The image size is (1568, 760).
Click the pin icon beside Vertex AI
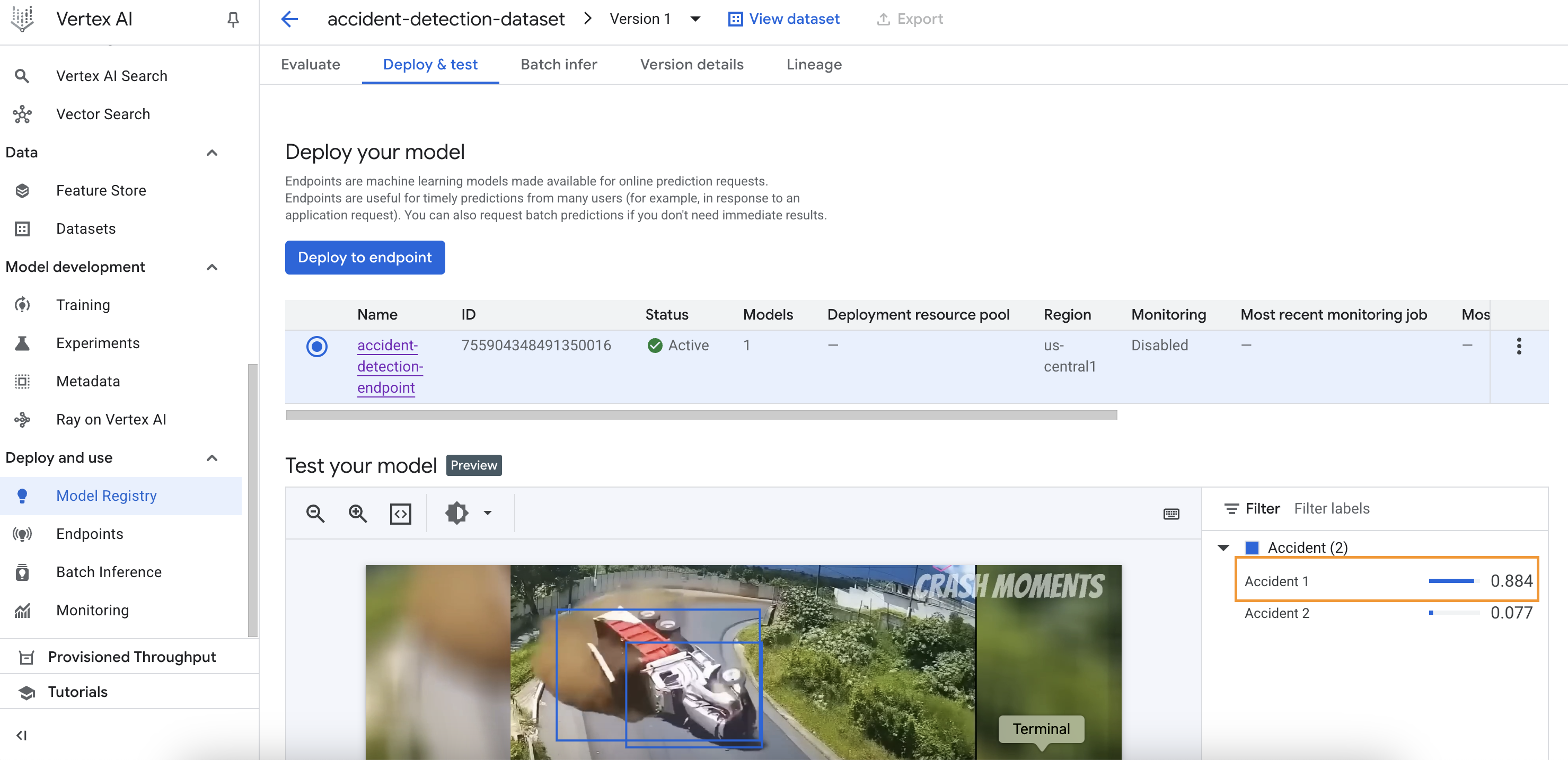[233, 20]
